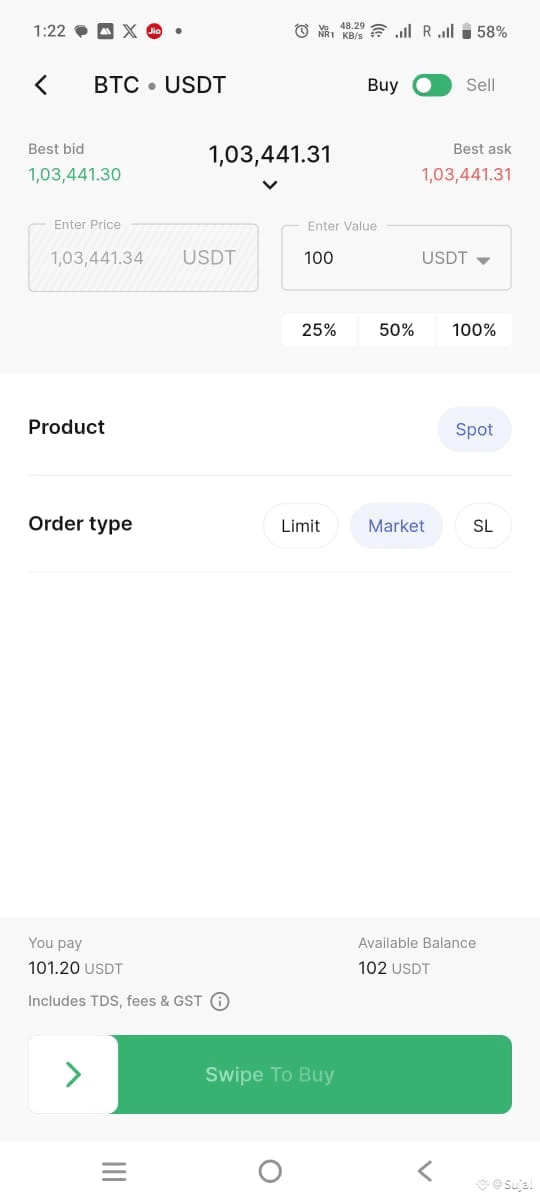540x1200 pixels.
Task: Switch to Sell label
Action: tap(480, 85)
